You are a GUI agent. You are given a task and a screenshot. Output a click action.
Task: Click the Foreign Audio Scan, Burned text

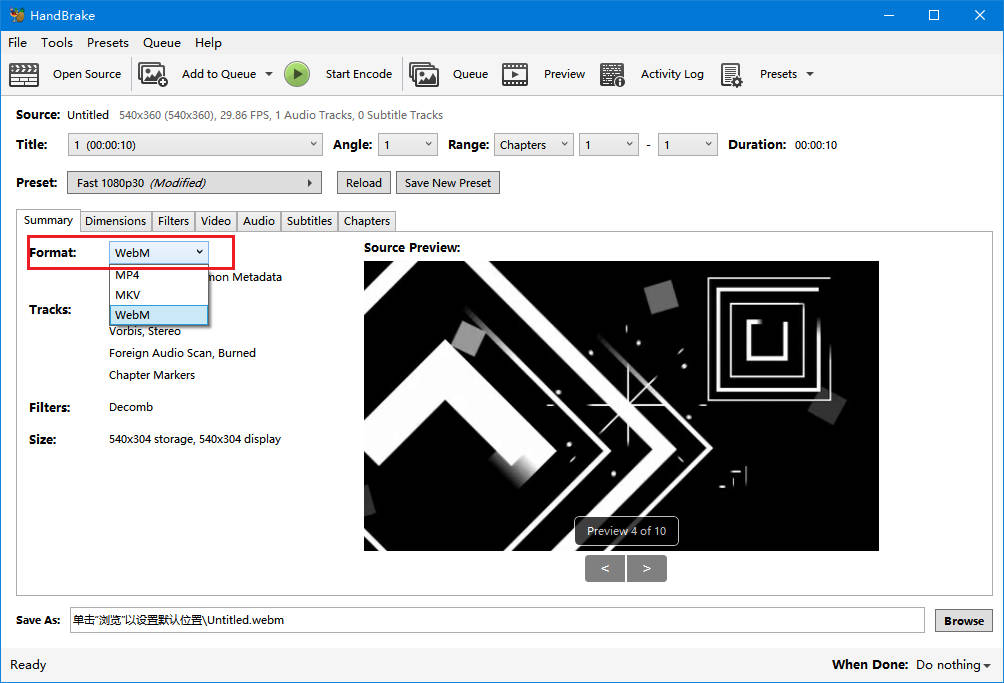click(182, 353)
